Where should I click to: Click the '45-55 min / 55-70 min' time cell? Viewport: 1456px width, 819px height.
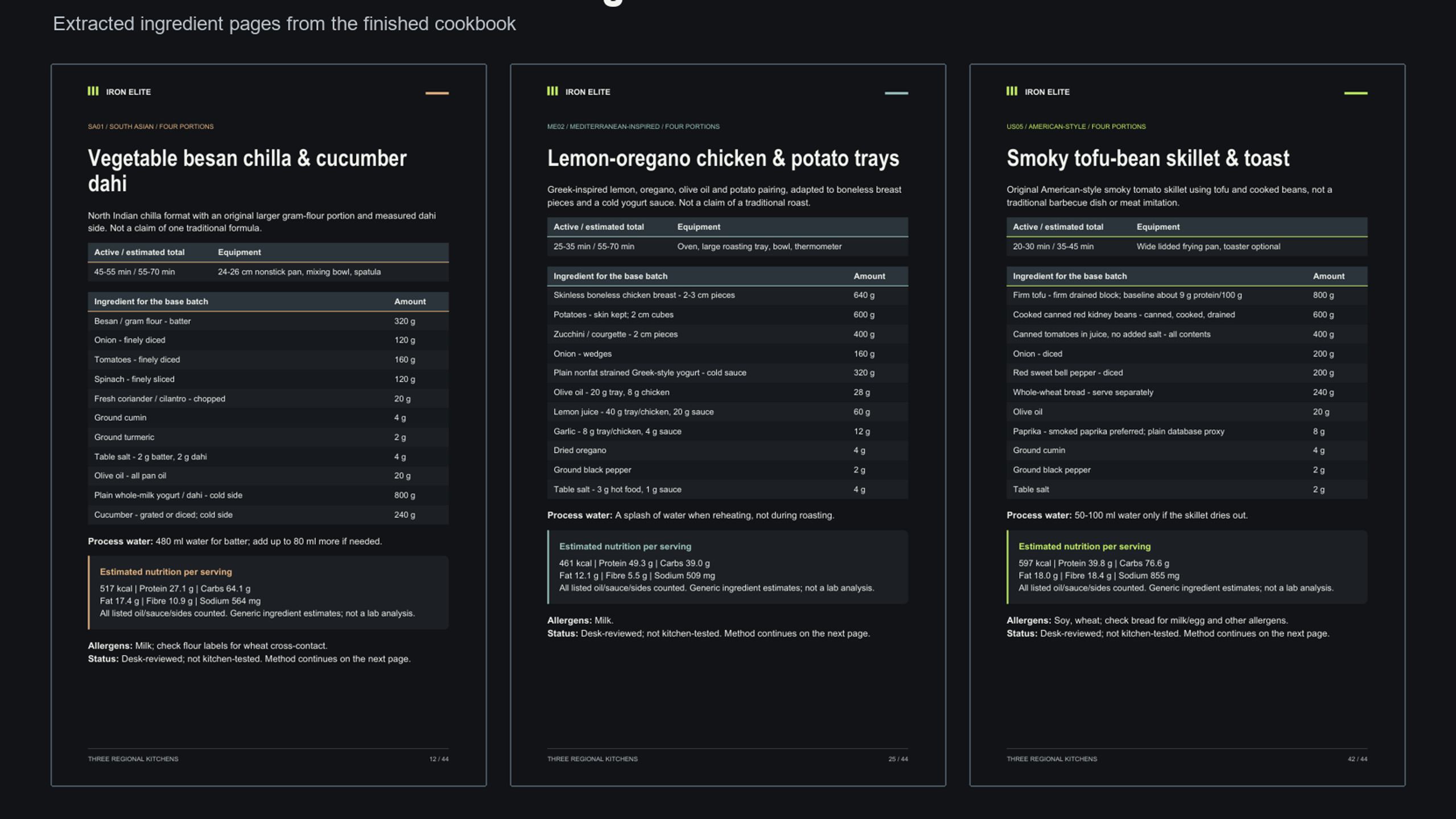pyautogui.click(x=134, y=272)
